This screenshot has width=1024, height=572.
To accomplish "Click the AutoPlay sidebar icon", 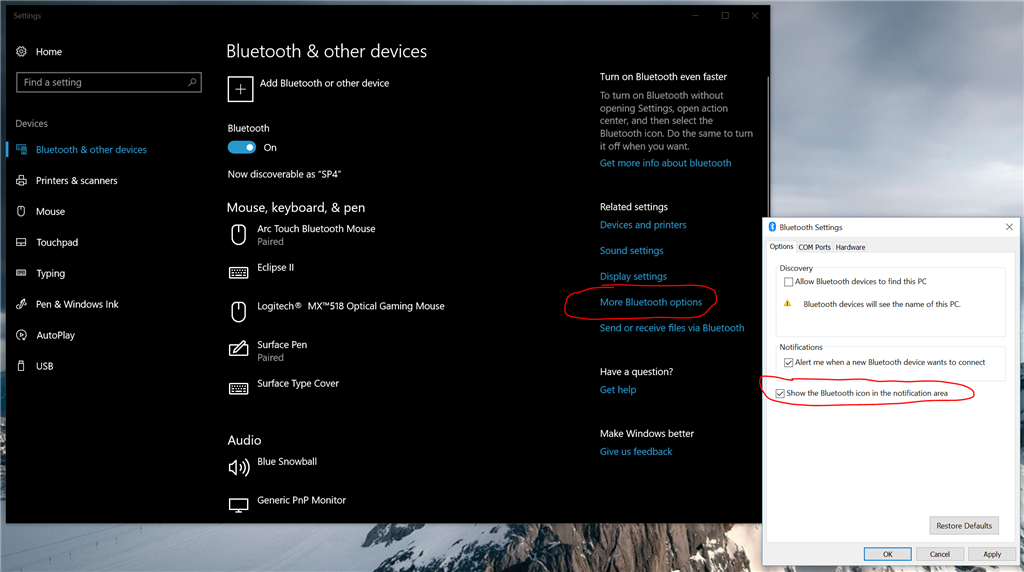I will pyautogui.click(x=22, y=335).
